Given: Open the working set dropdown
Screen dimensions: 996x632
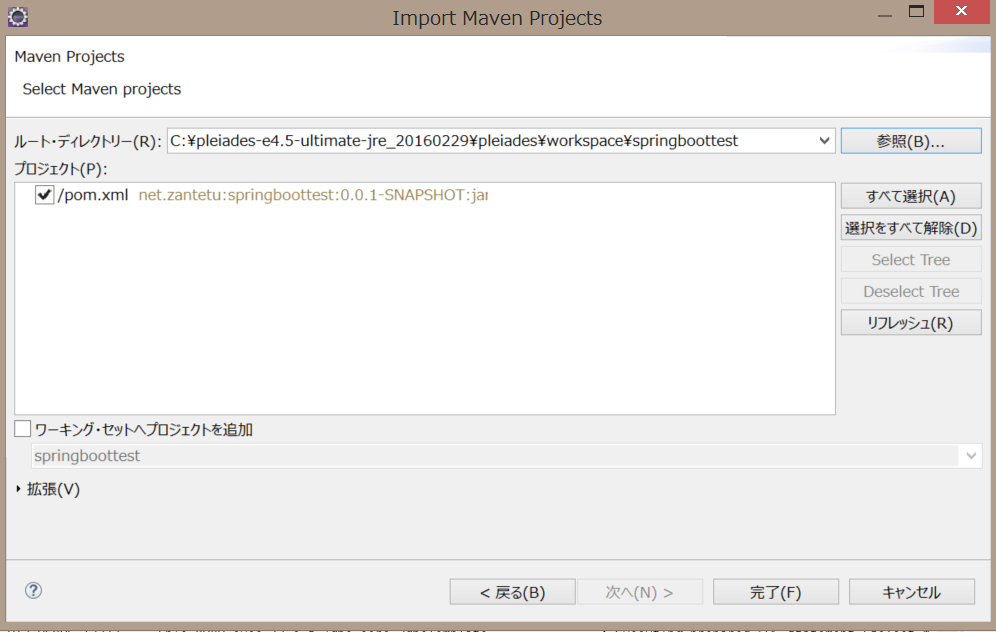Looking at the screenshot, I should [x=969, y=455].
